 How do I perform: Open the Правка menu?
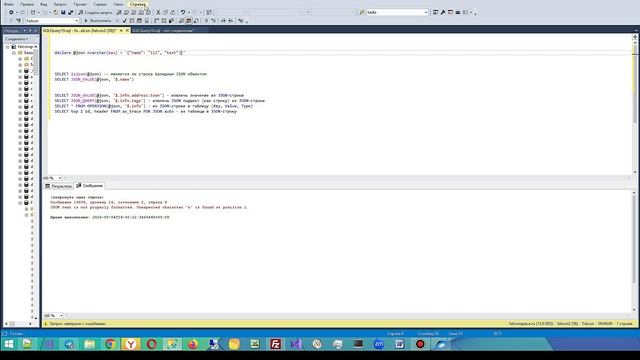[27, 4]
